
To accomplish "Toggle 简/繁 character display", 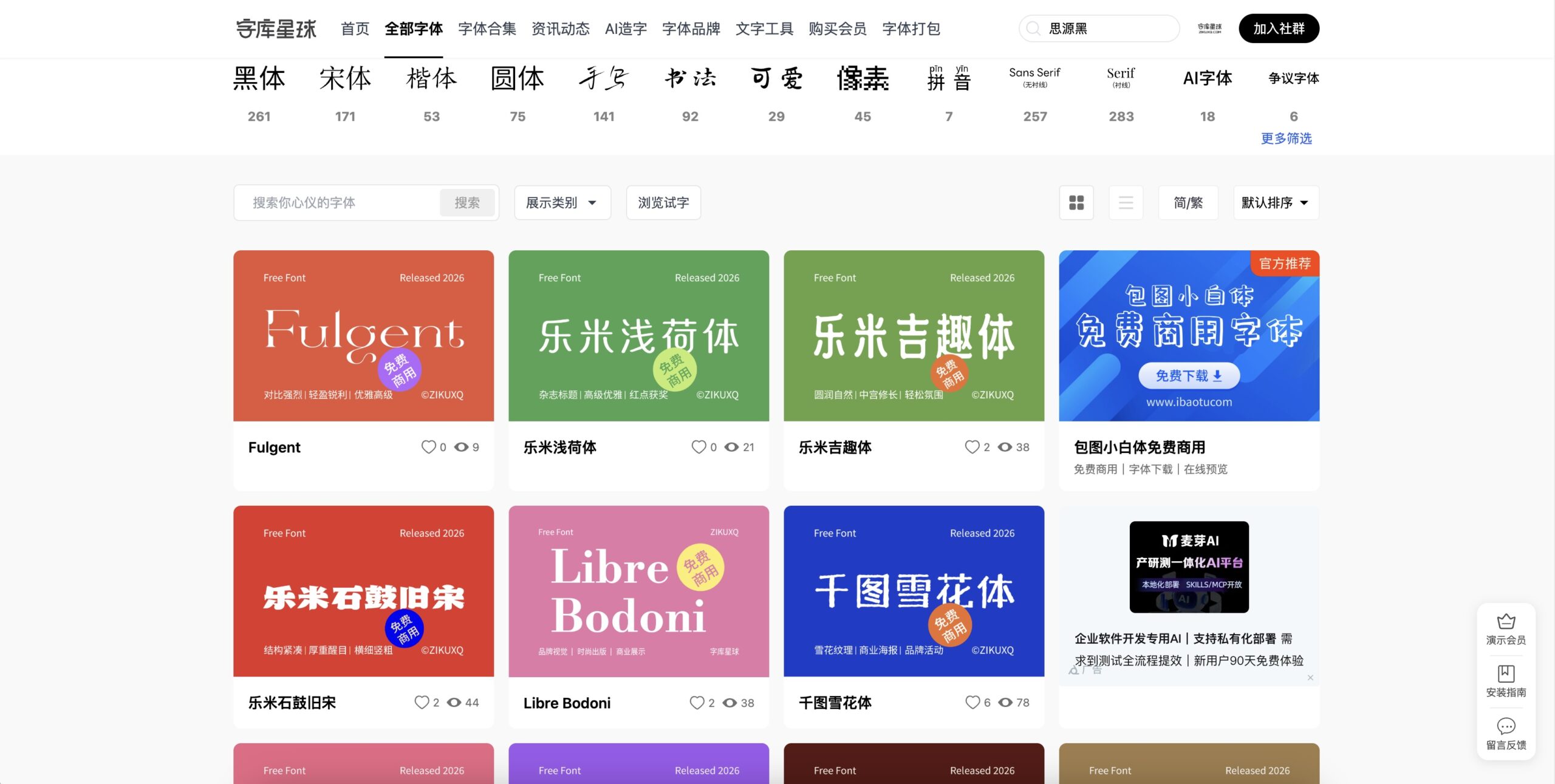I will point(1188,203).
